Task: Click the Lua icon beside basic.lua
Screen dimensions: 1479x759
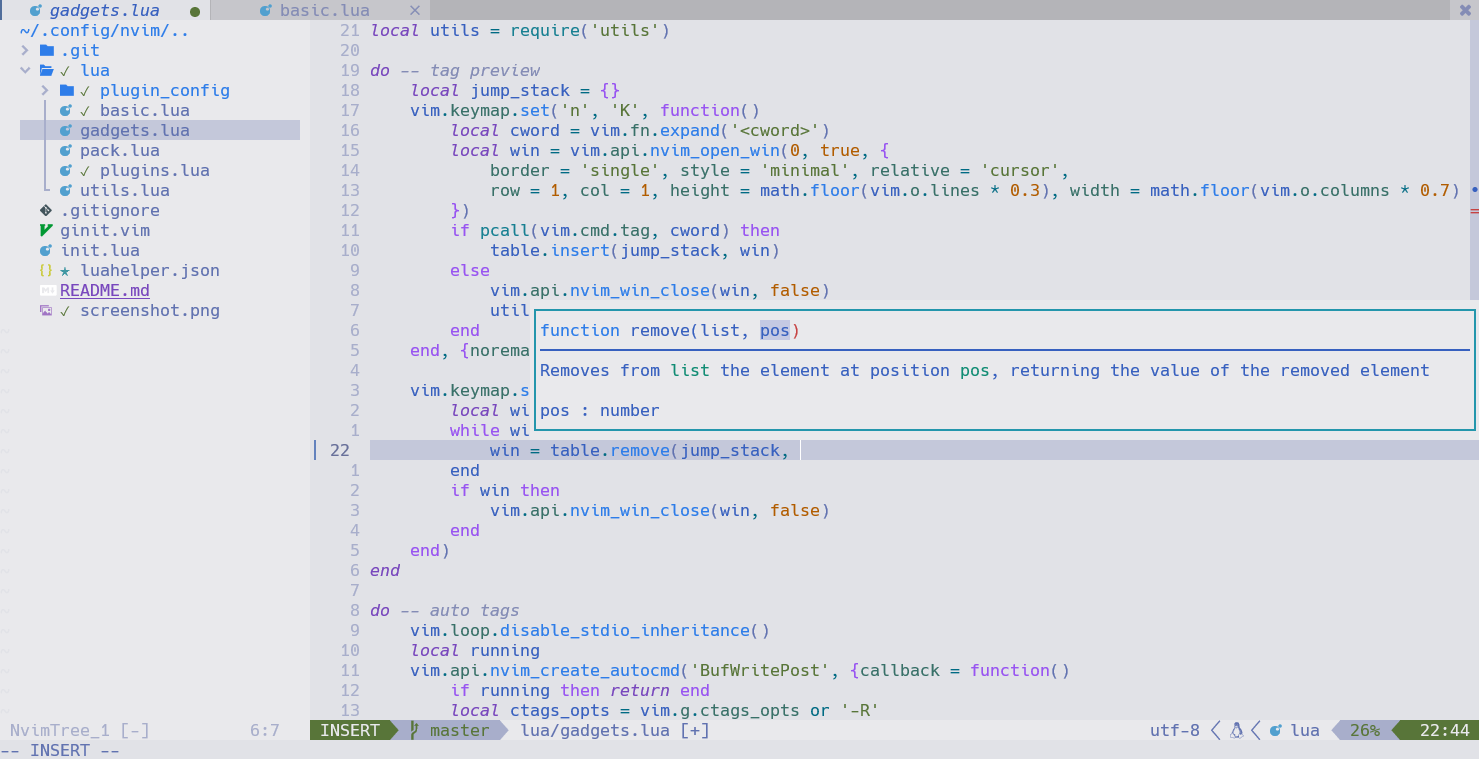Action: point(66,110)
